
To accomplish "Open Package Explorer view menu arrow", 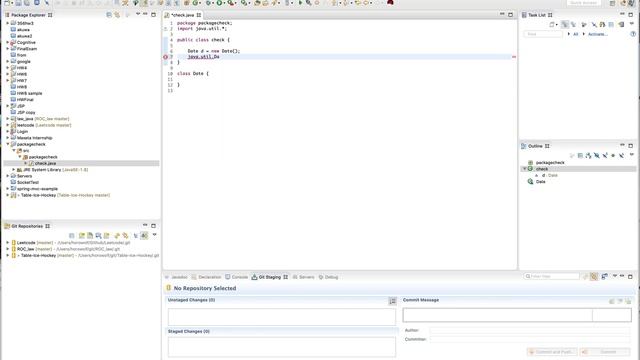I will [x=138, y=14].
